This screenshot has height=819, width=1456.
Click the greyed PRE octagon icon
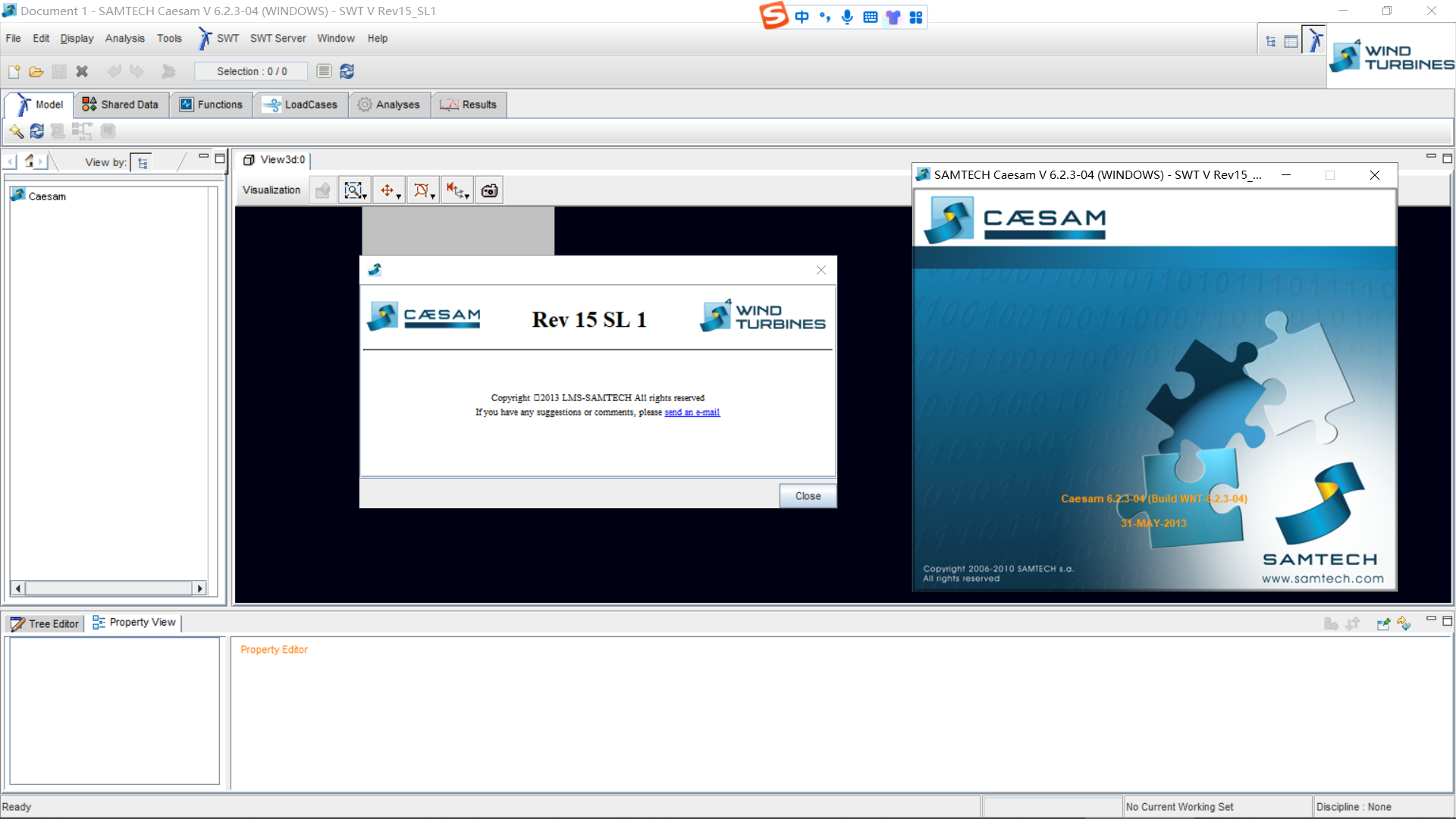coord(108,131)
